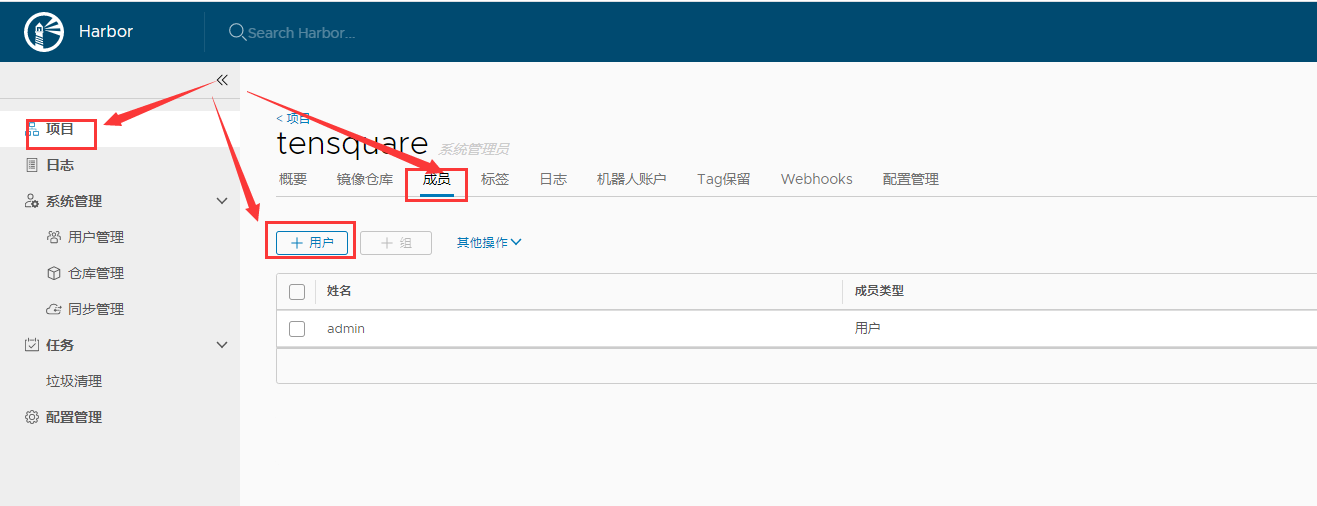Switch to the 机器人账户 tab
Screen dimensions: 1317x506
[x=632, y=179]
